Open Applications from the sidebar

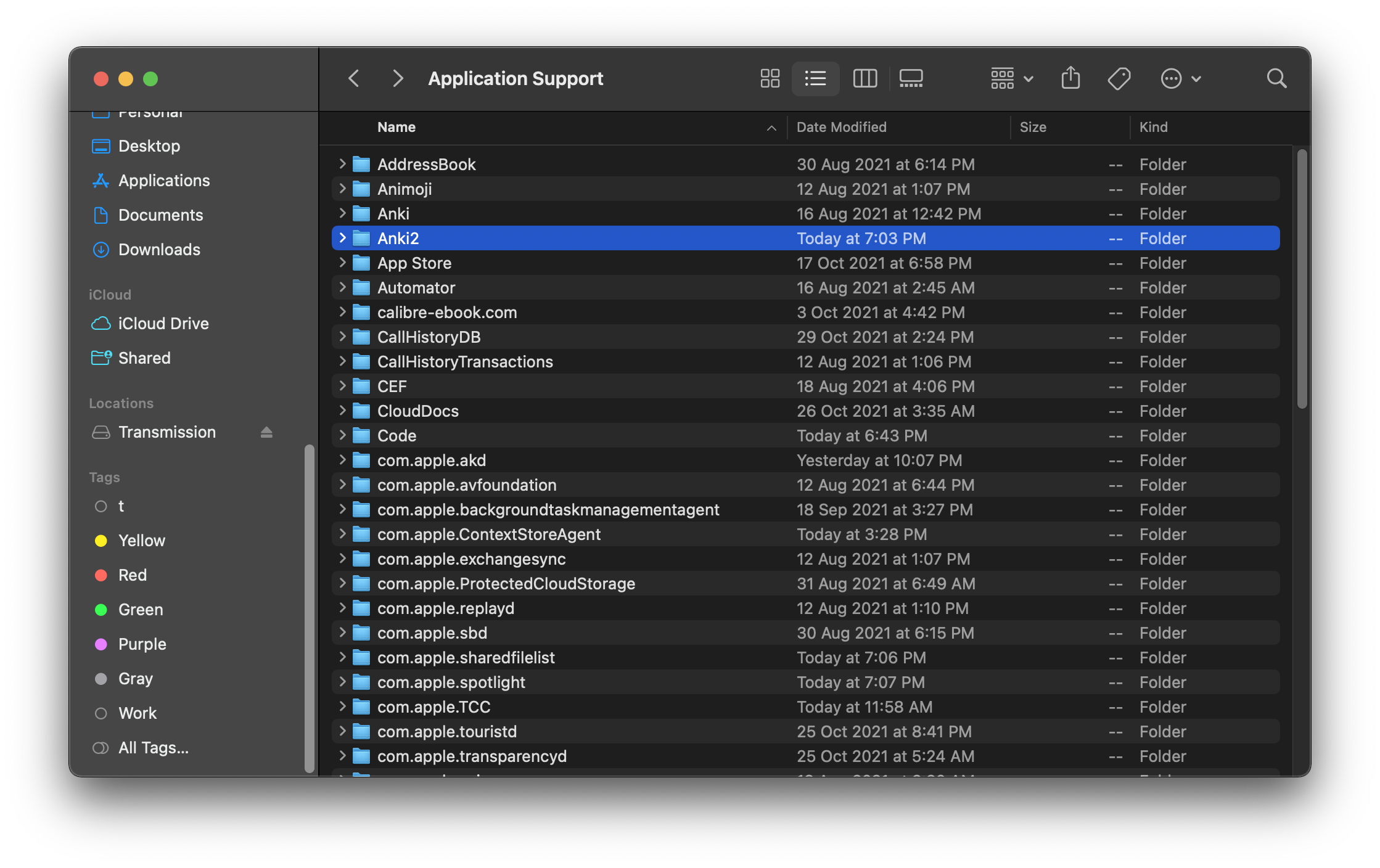click(x=163, y=180)
